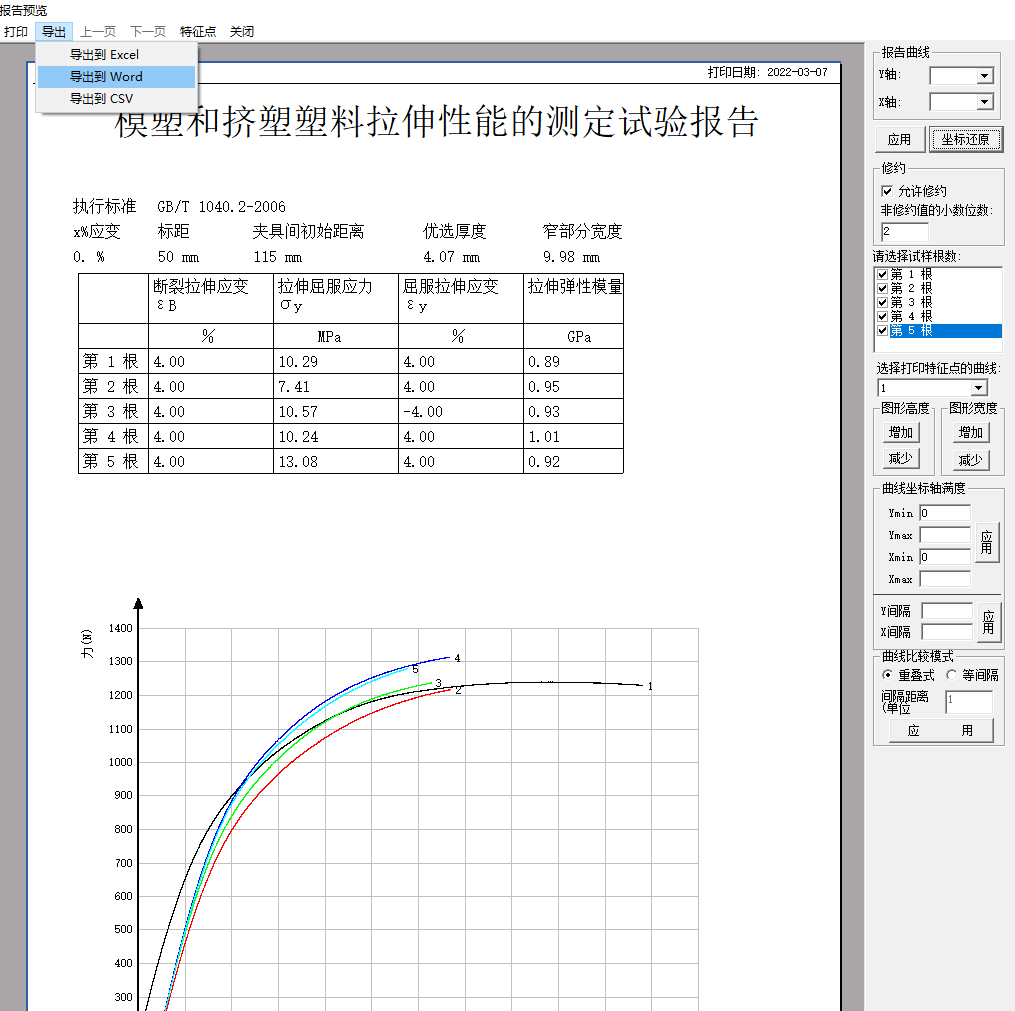Click the 0.89 modulus cell
The width and height of the screenshot is (1015, 1011).
point(573,362)
